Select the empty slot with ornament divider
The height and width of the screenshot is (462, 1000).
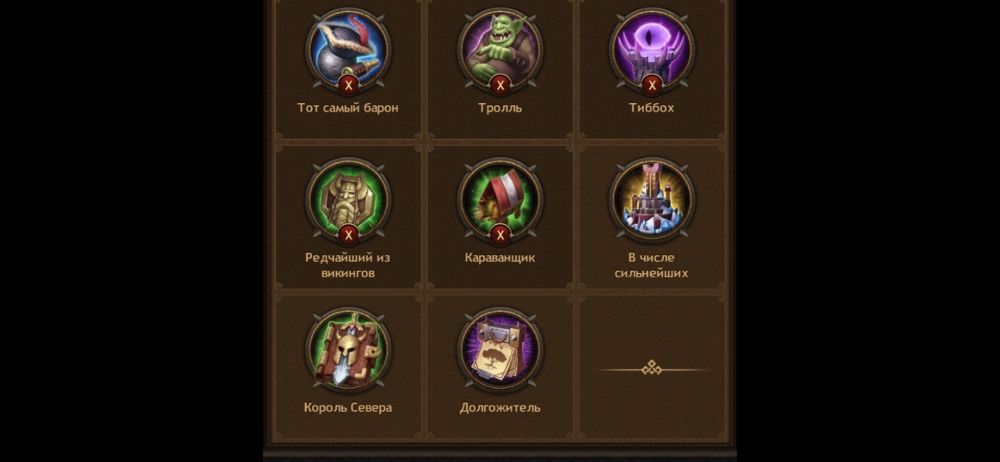click(652, 368)
